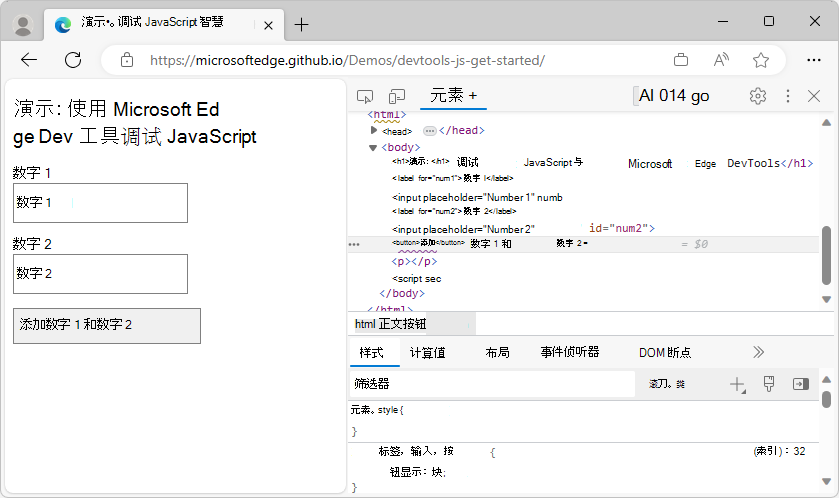This screenshot has width=839, height=498.
Task: Close the DevTools panel
Action: click(814, 96)
